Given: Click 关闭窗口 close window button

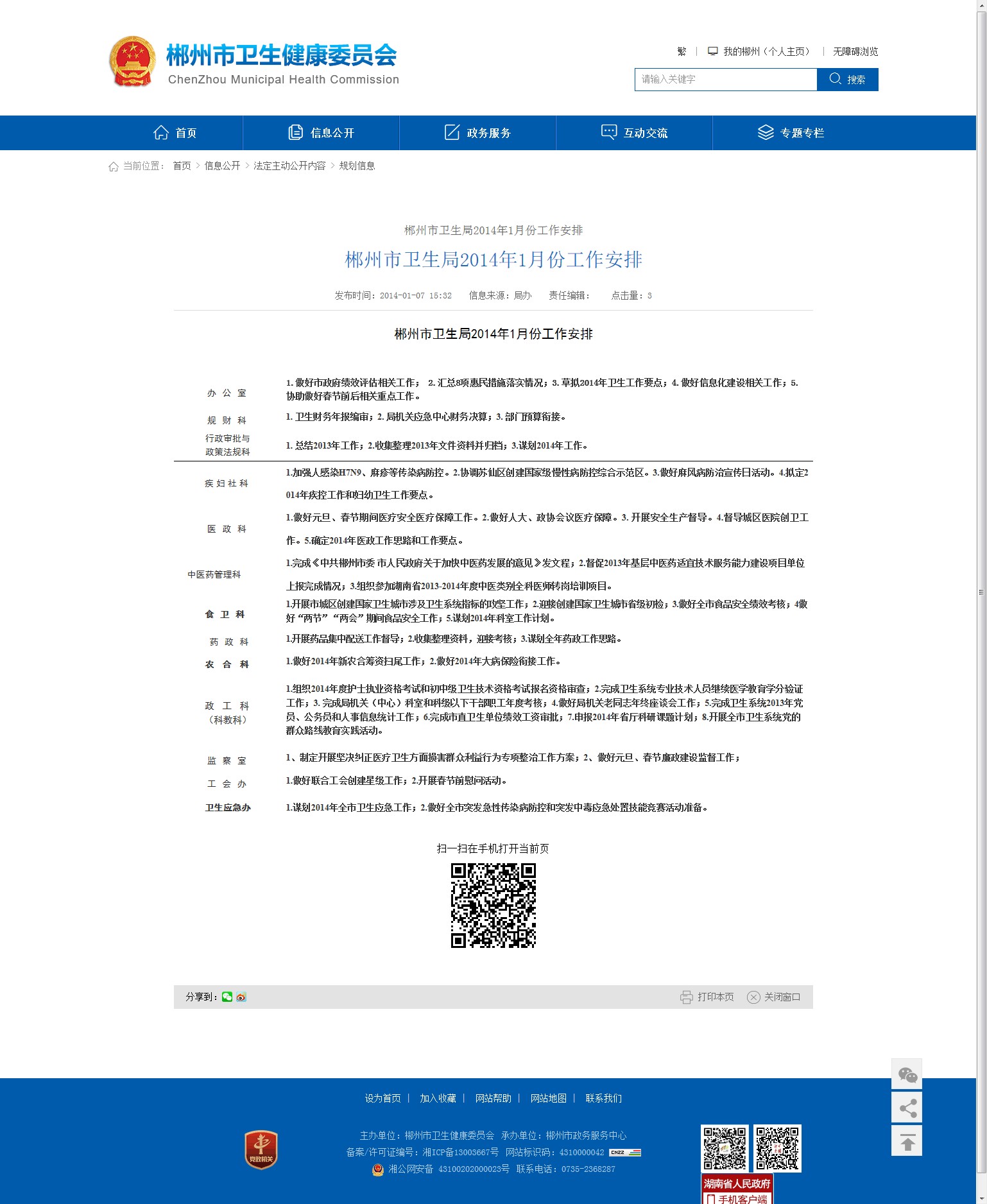Looking at the screenshot, I should coord(774,997).
